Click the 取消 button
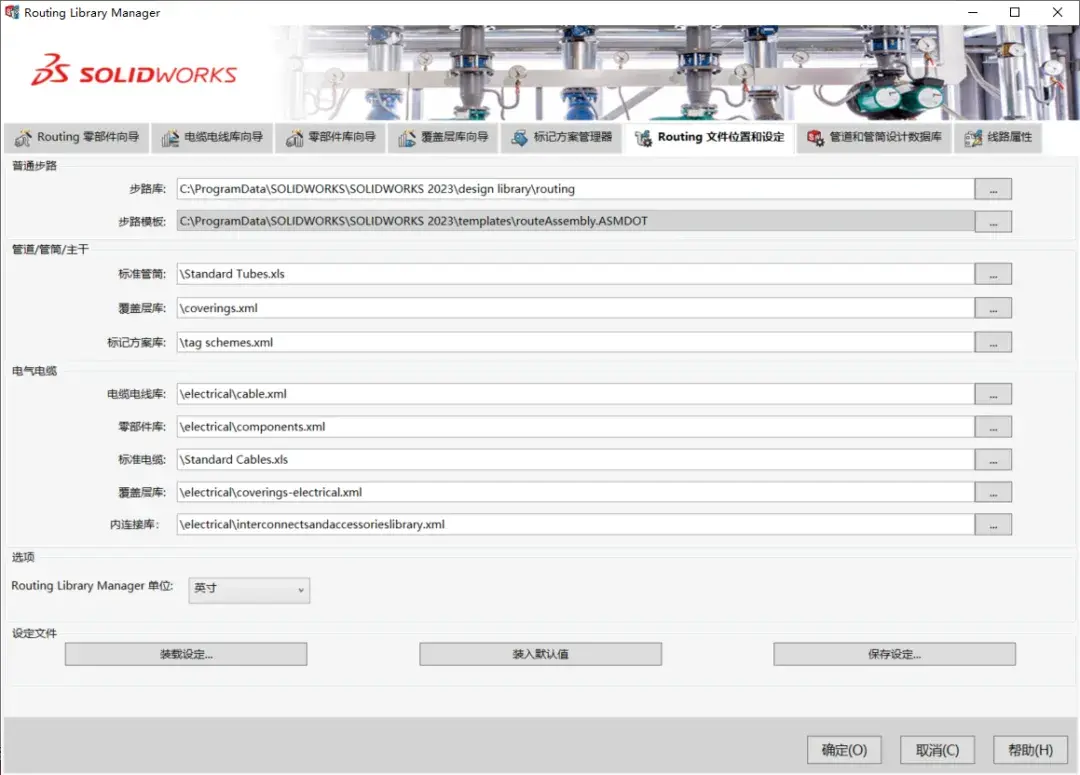 point(937,749)
